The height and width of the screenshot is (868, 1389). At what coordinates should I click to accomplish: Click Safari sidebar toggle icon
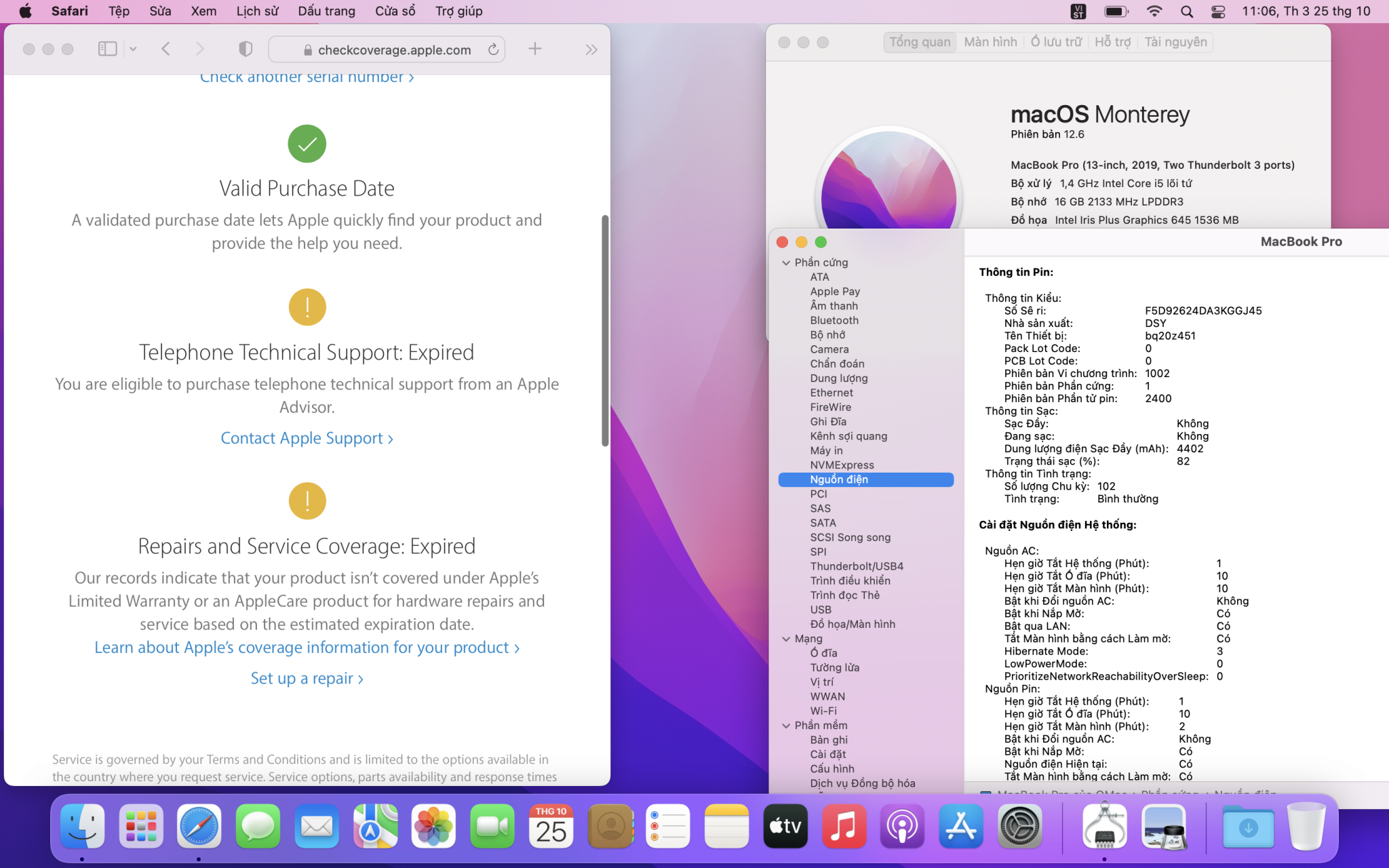click(x=107, y=49)
